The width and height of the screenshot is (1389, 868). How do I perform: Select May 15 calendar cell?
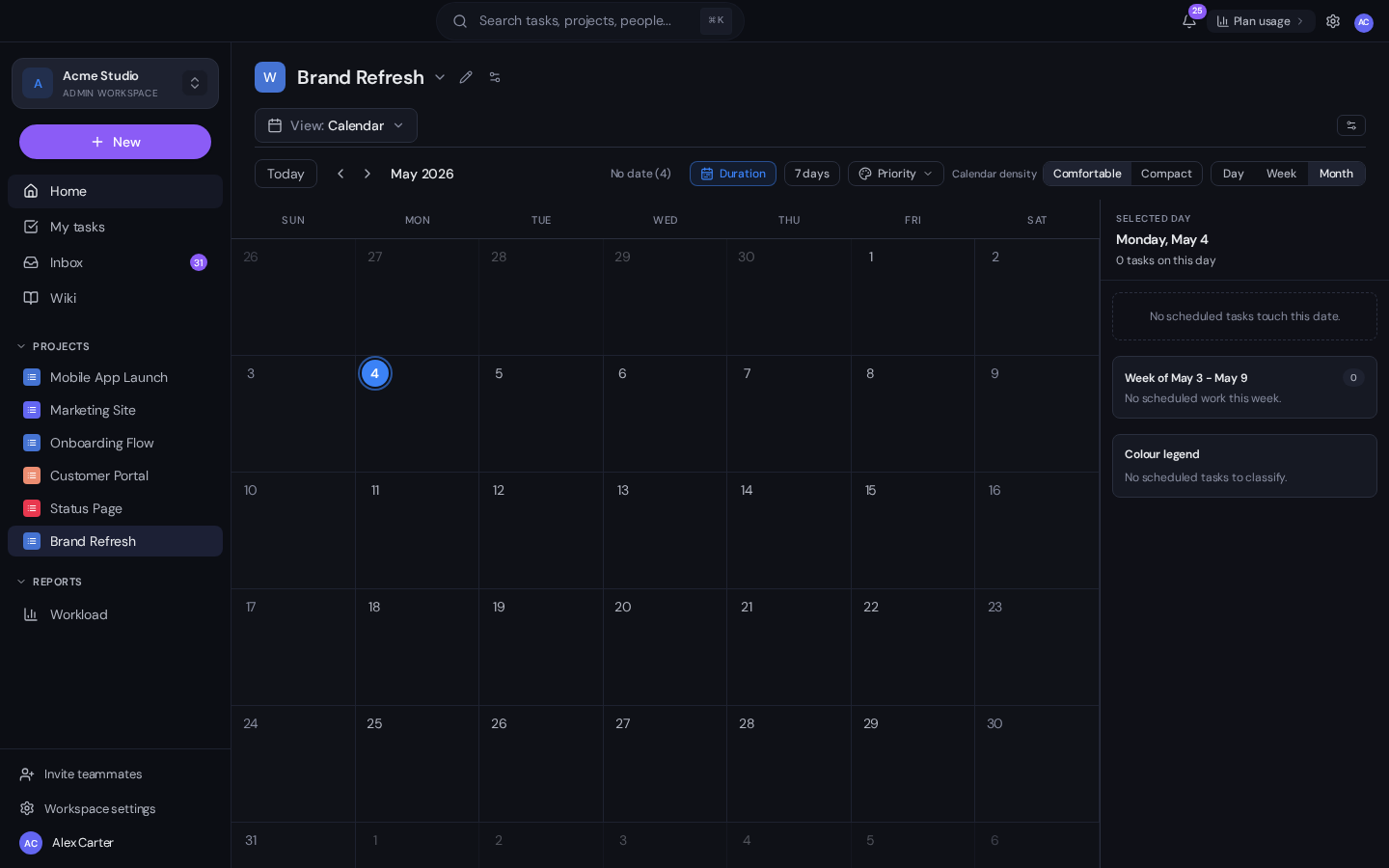(912, 530)
